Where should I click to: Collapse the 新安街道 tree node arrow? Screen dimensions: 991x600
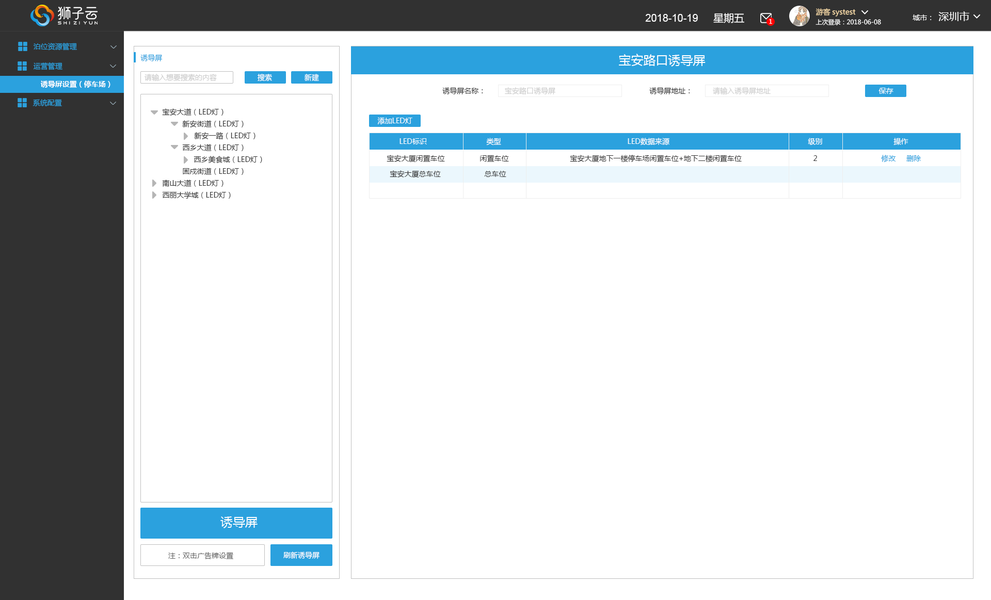click(x=174, y=124)
